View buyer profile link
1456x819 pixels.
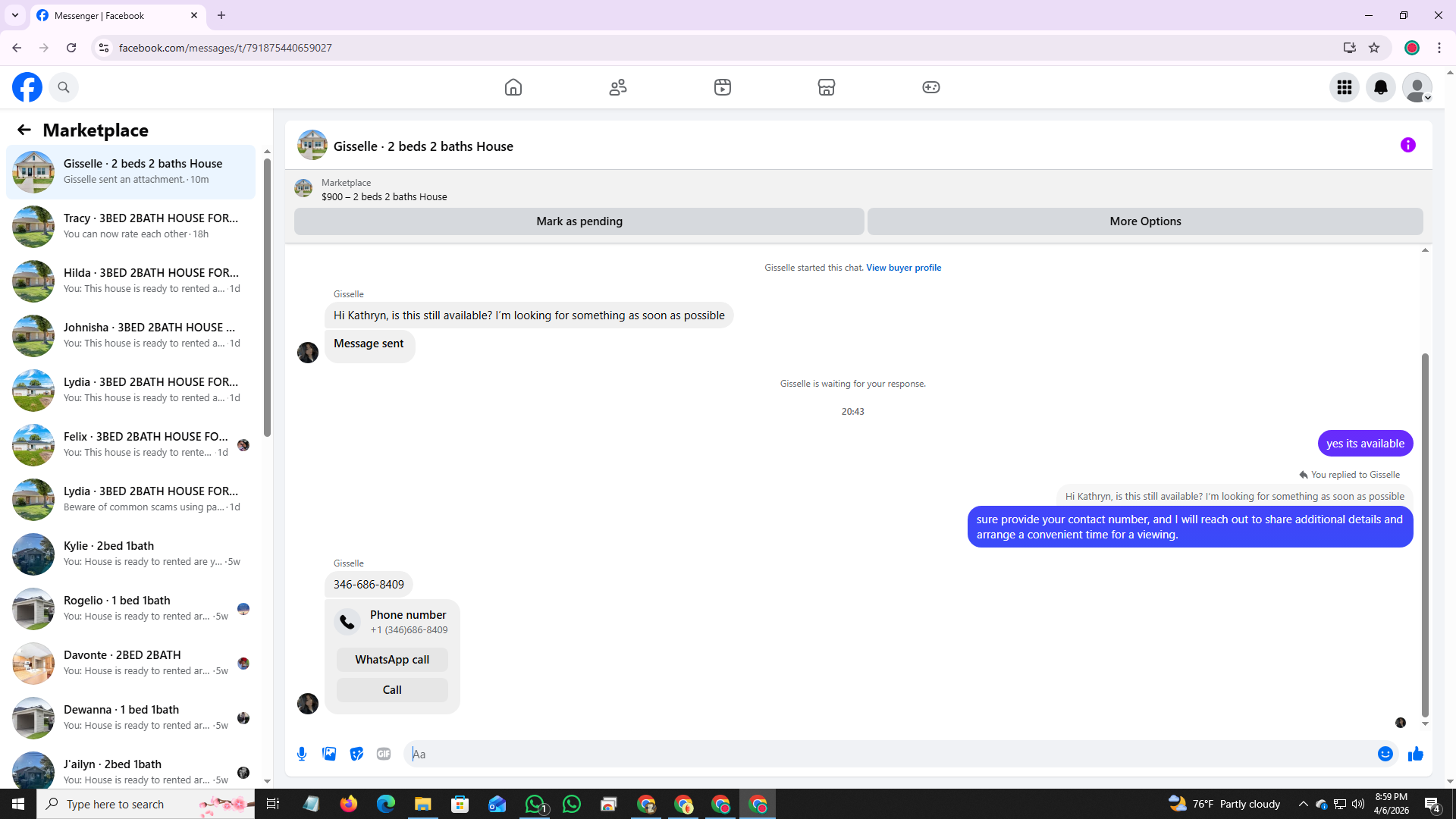[903, 268]
